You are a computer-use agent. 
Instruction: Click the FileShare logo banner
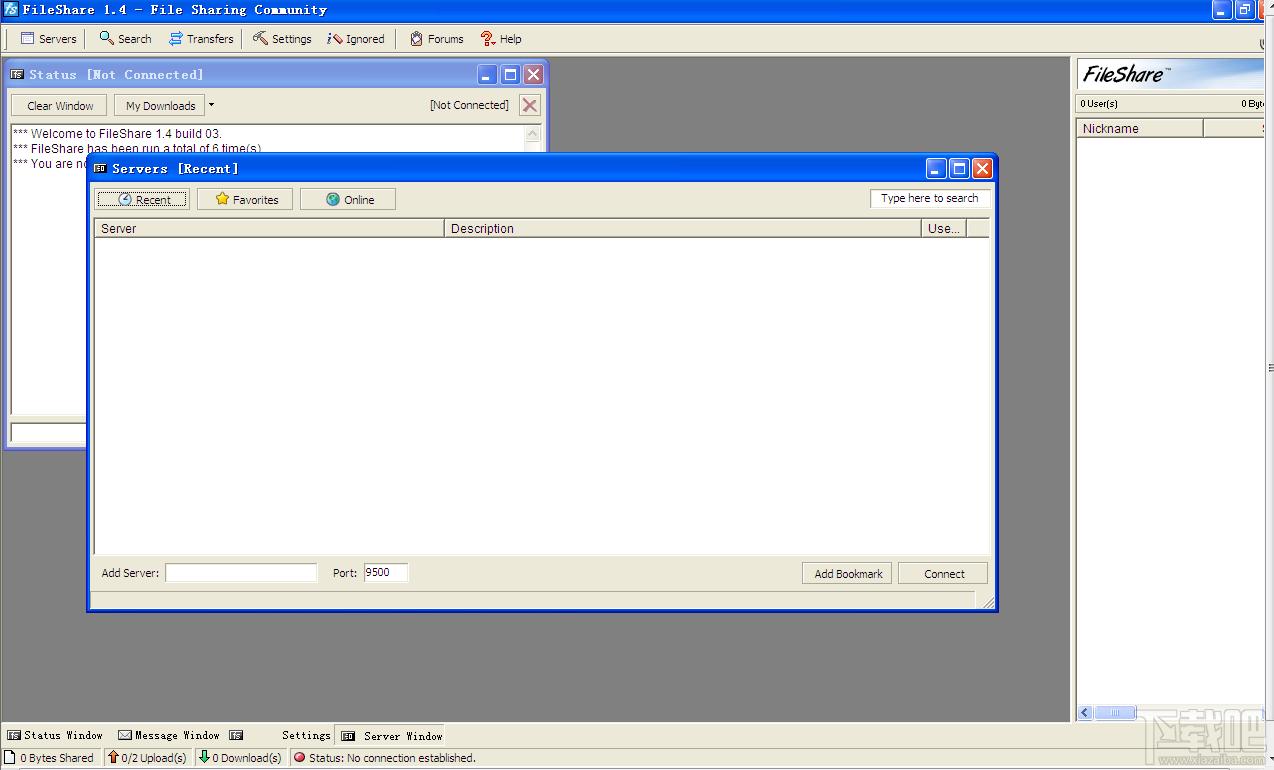[1170, 74]
